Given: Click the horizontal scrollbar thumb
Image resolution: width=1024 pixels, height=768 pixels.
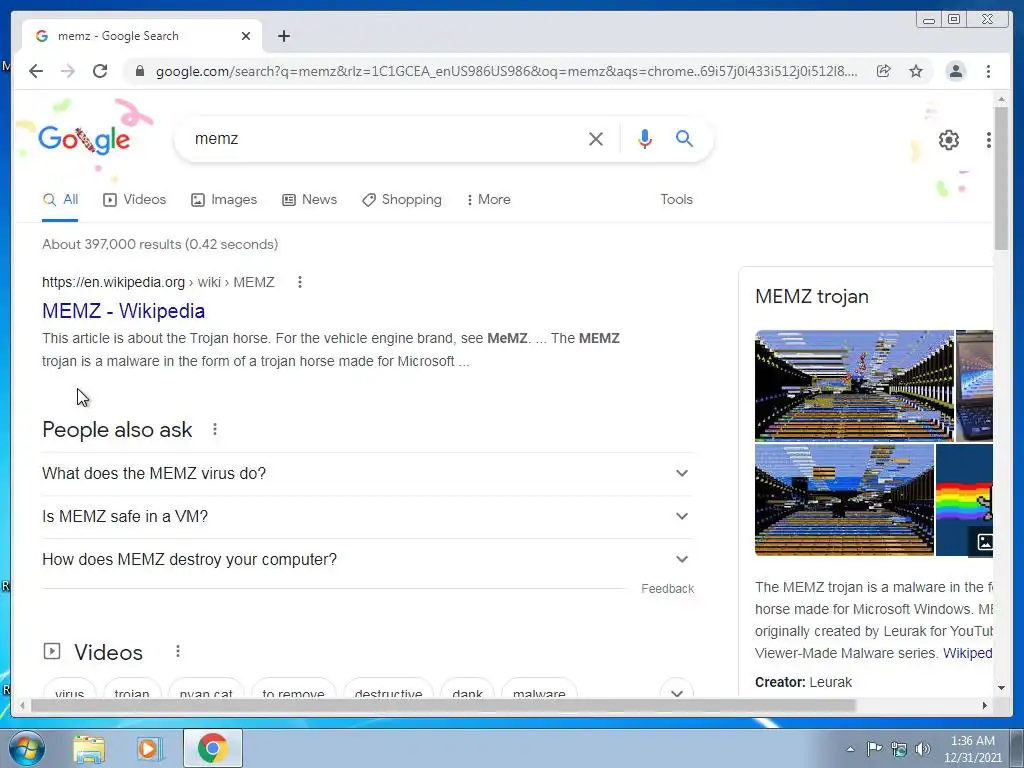Looking at the screenshot, I should pos(443,705).
